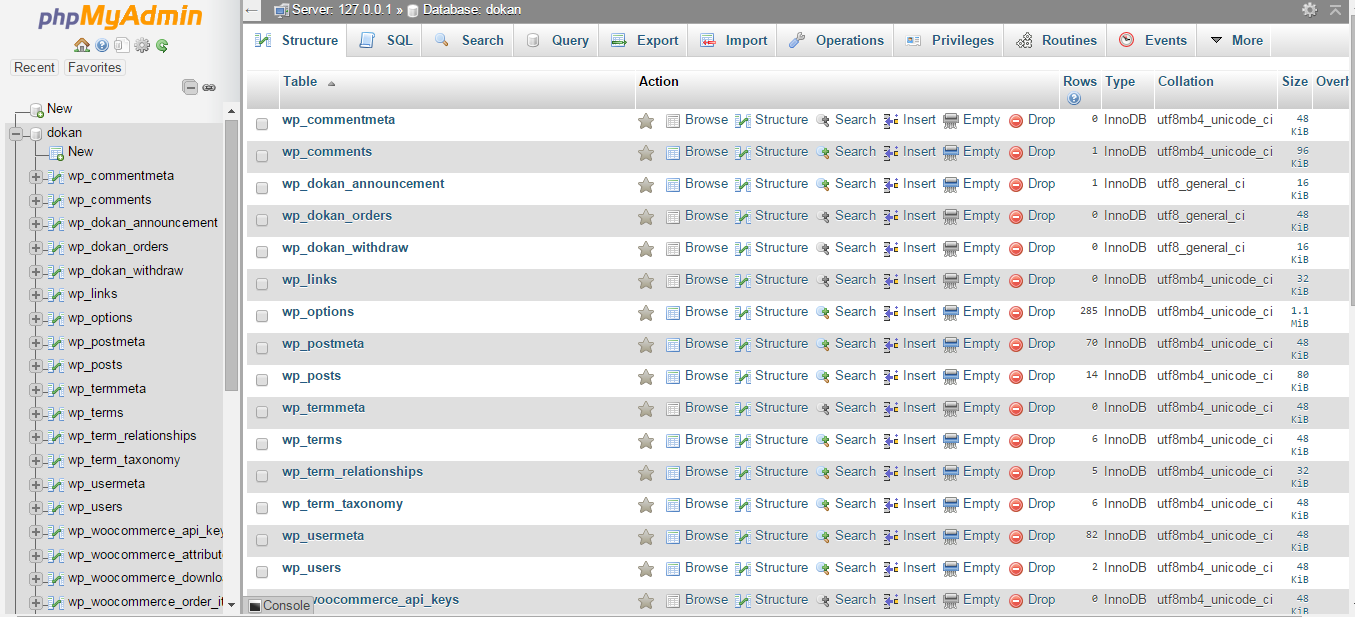The height and width of the screenshot is (617, 1355).
Task: Select the wp_options checkbox
Action: coord(262,316)
